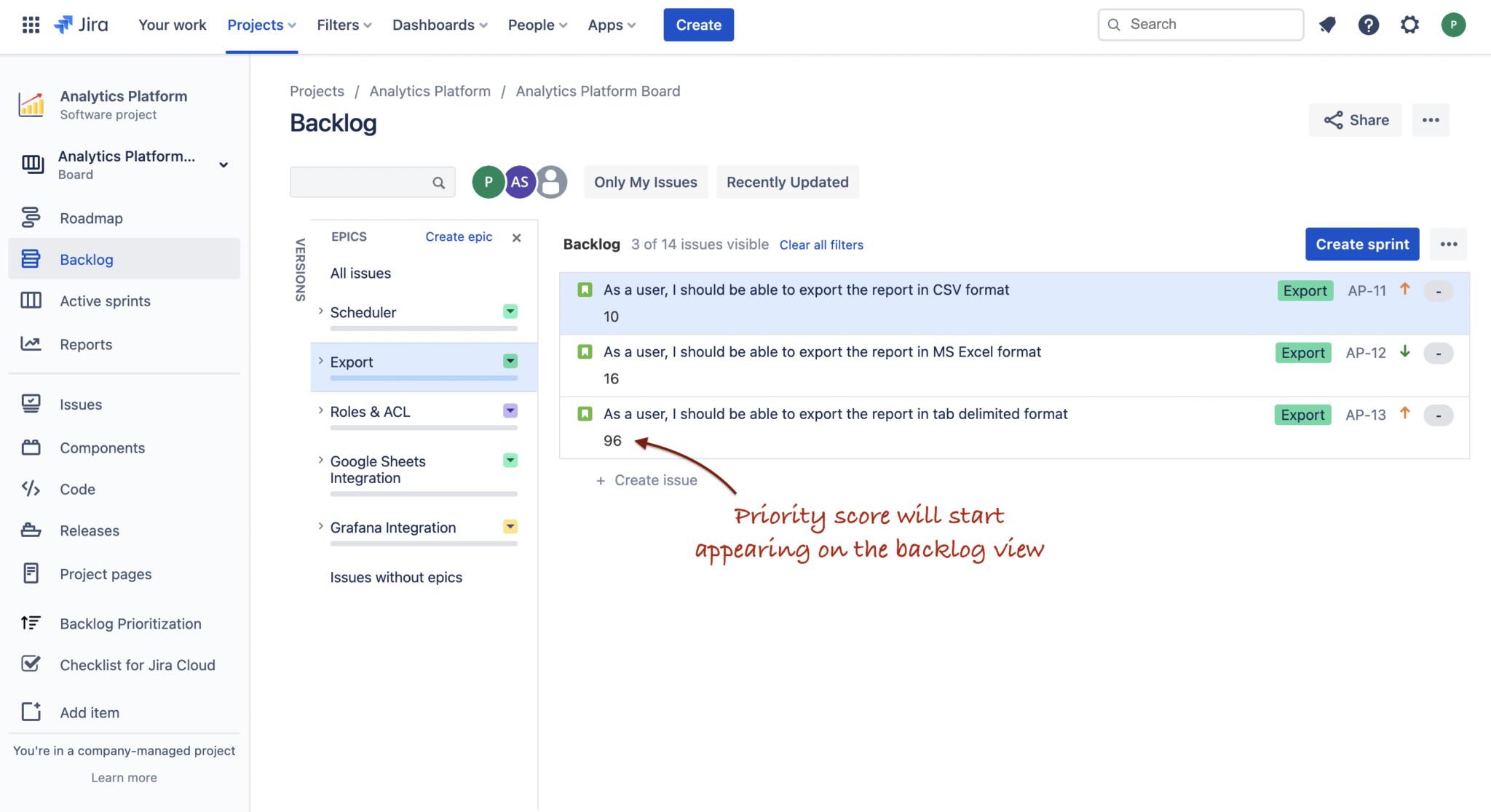Open Roadmap from sidebar
This screenshot has width=1491, height=812.
91,218
